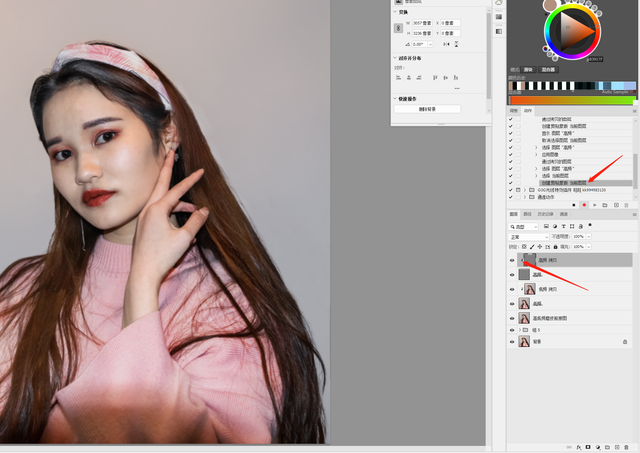
Task: Create a new action
Action: coord(616,205)
